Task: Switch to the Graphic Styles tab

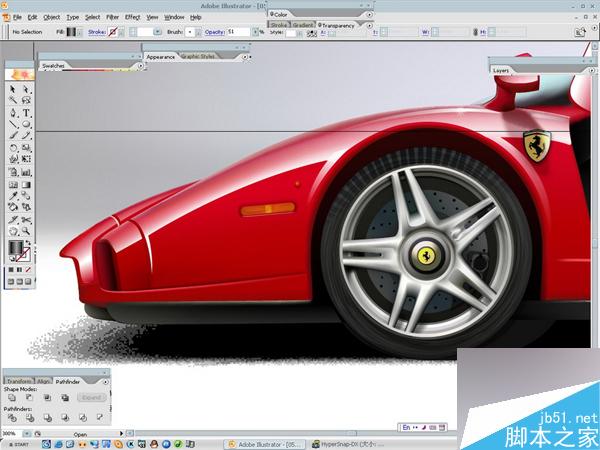Action: point(198,57)
